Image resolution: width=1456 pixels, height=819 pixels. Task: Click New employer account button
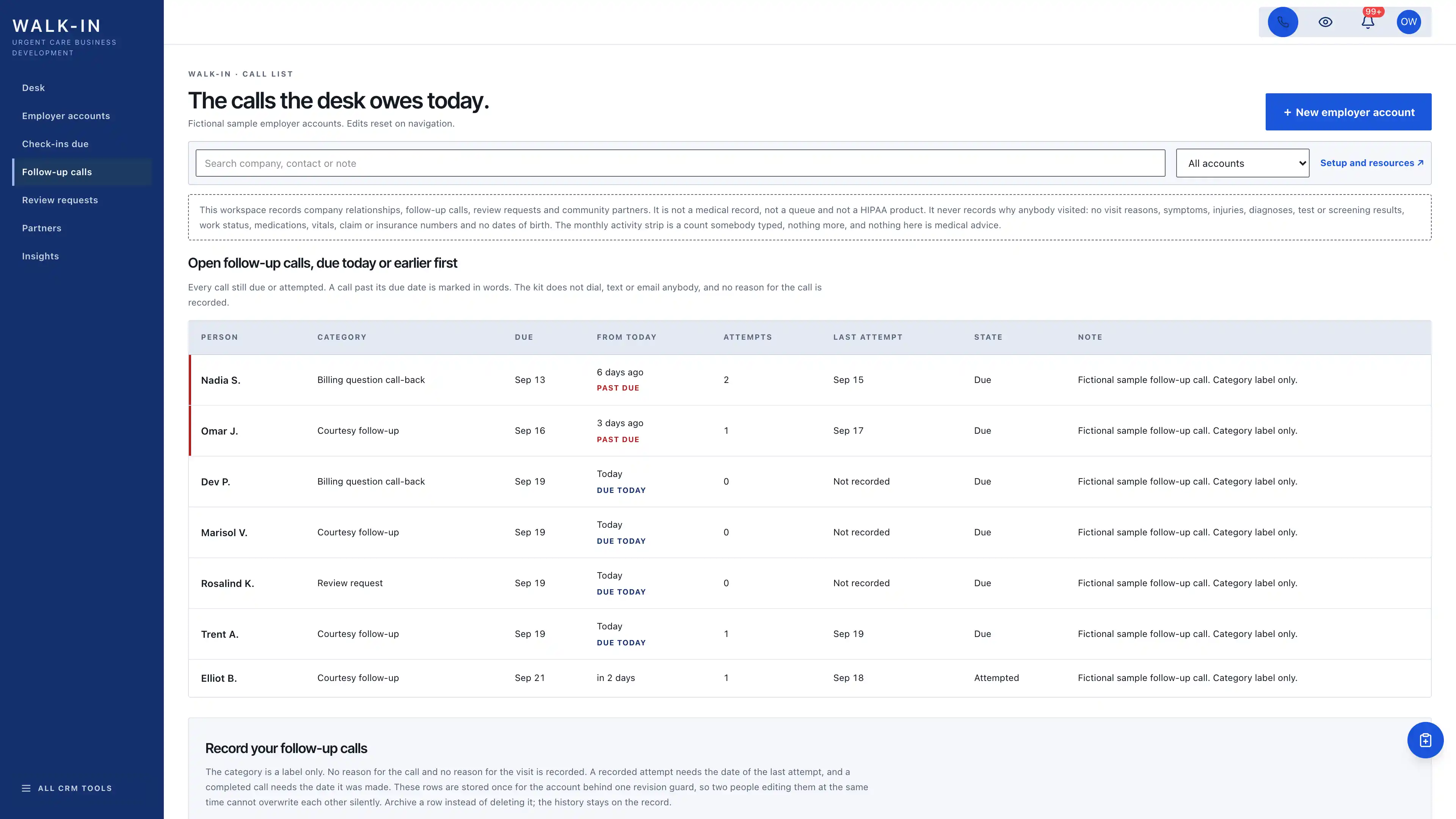(1348, 112)
